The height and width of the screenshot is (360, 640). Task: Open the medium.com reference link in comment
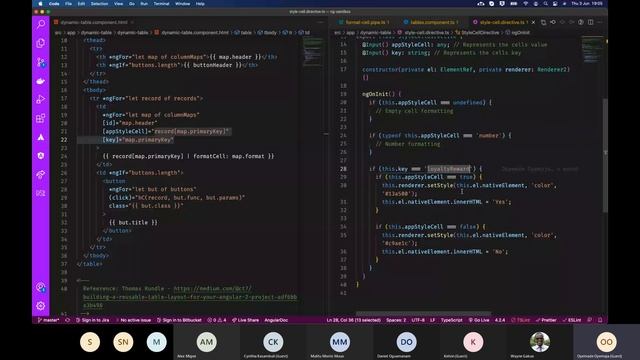coord(190,297)
